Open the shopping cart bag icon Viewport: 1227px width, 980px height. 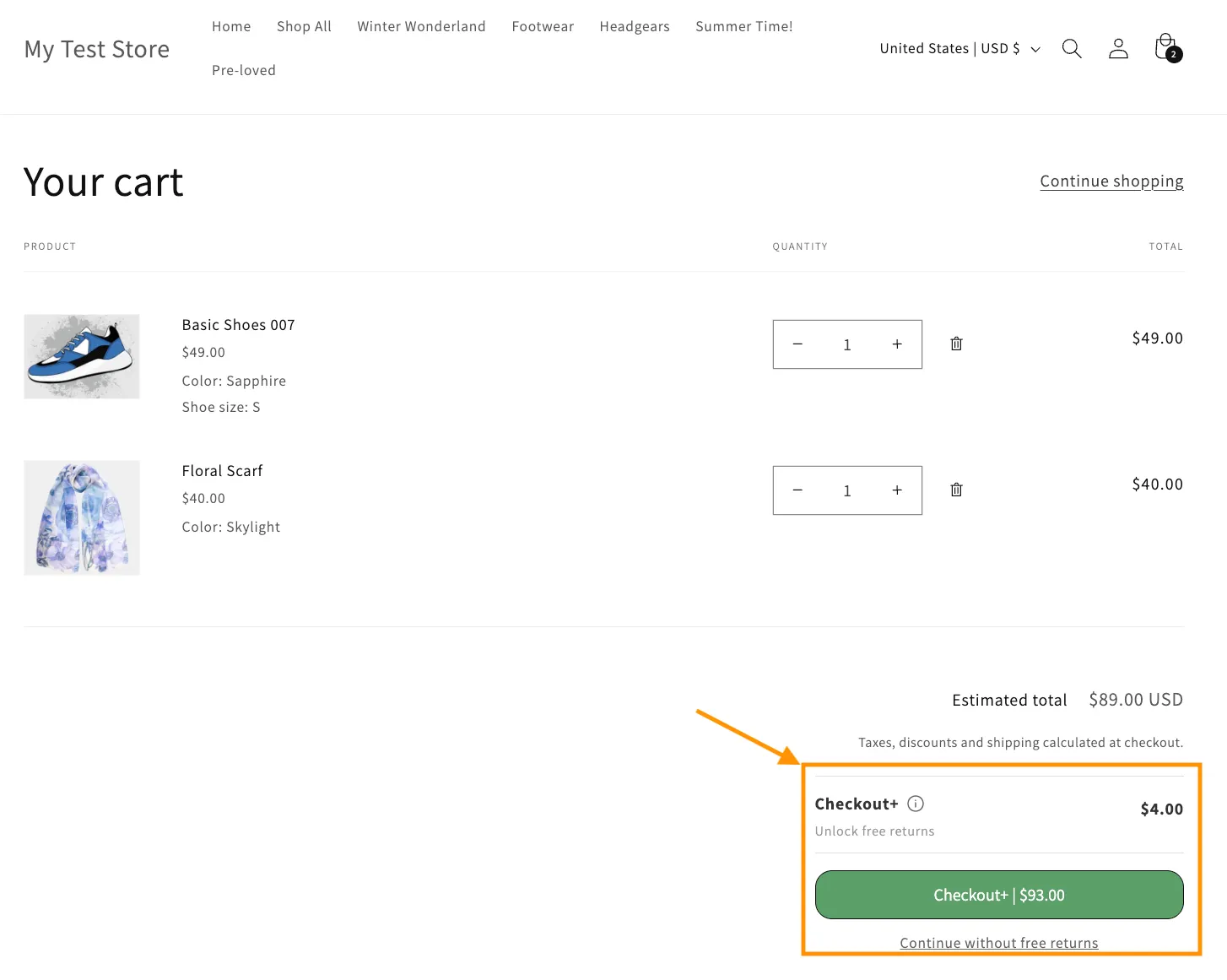pyautogui.click(x=1166, y=48)
